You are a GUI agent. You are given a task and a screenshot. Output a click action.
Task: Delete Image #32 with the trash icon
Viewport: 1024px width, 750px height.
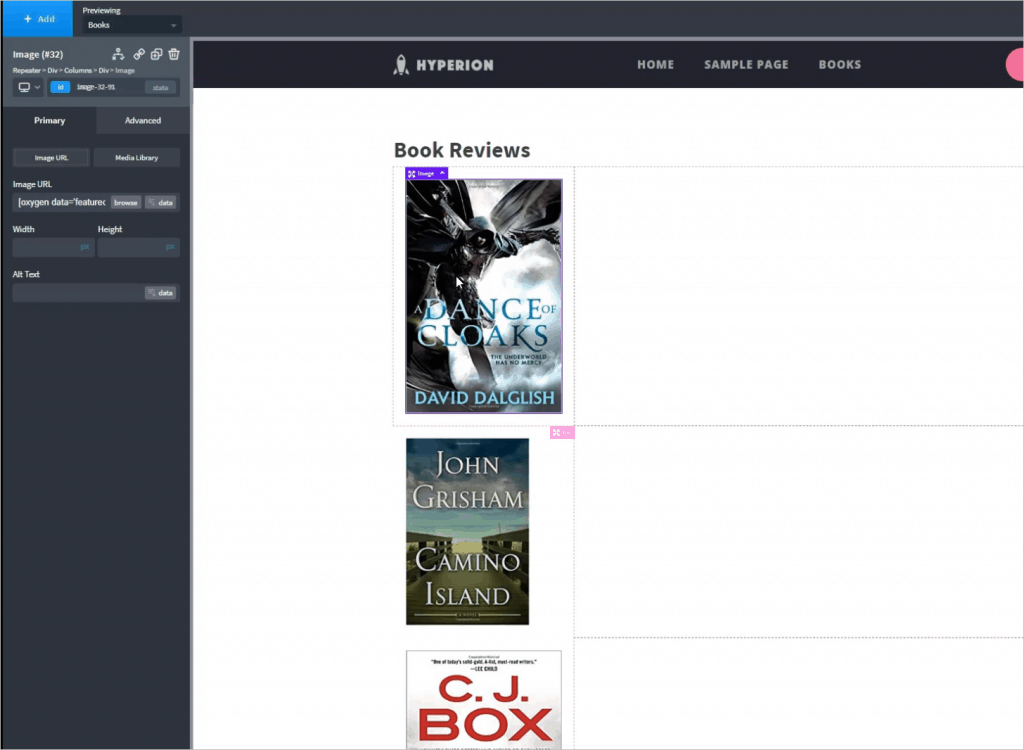click(x=174, y=54)
